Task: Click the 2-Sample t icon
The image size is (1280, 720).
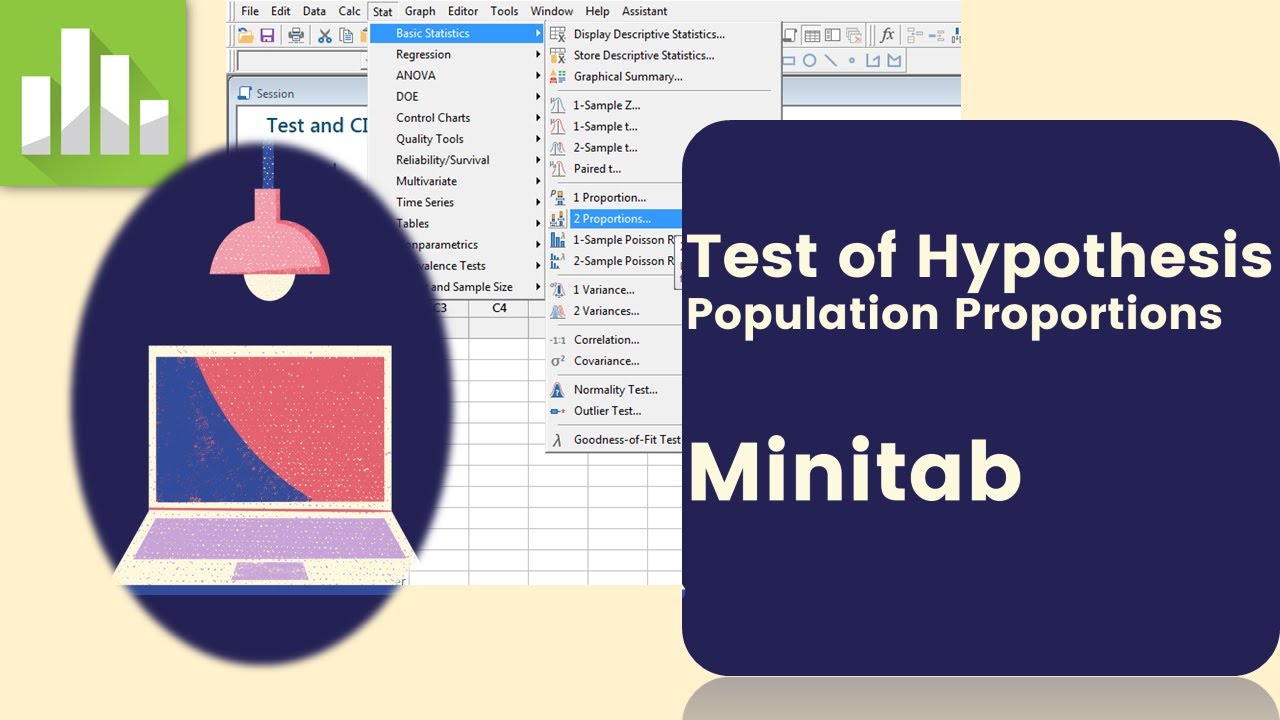Action: pos(558,147)
